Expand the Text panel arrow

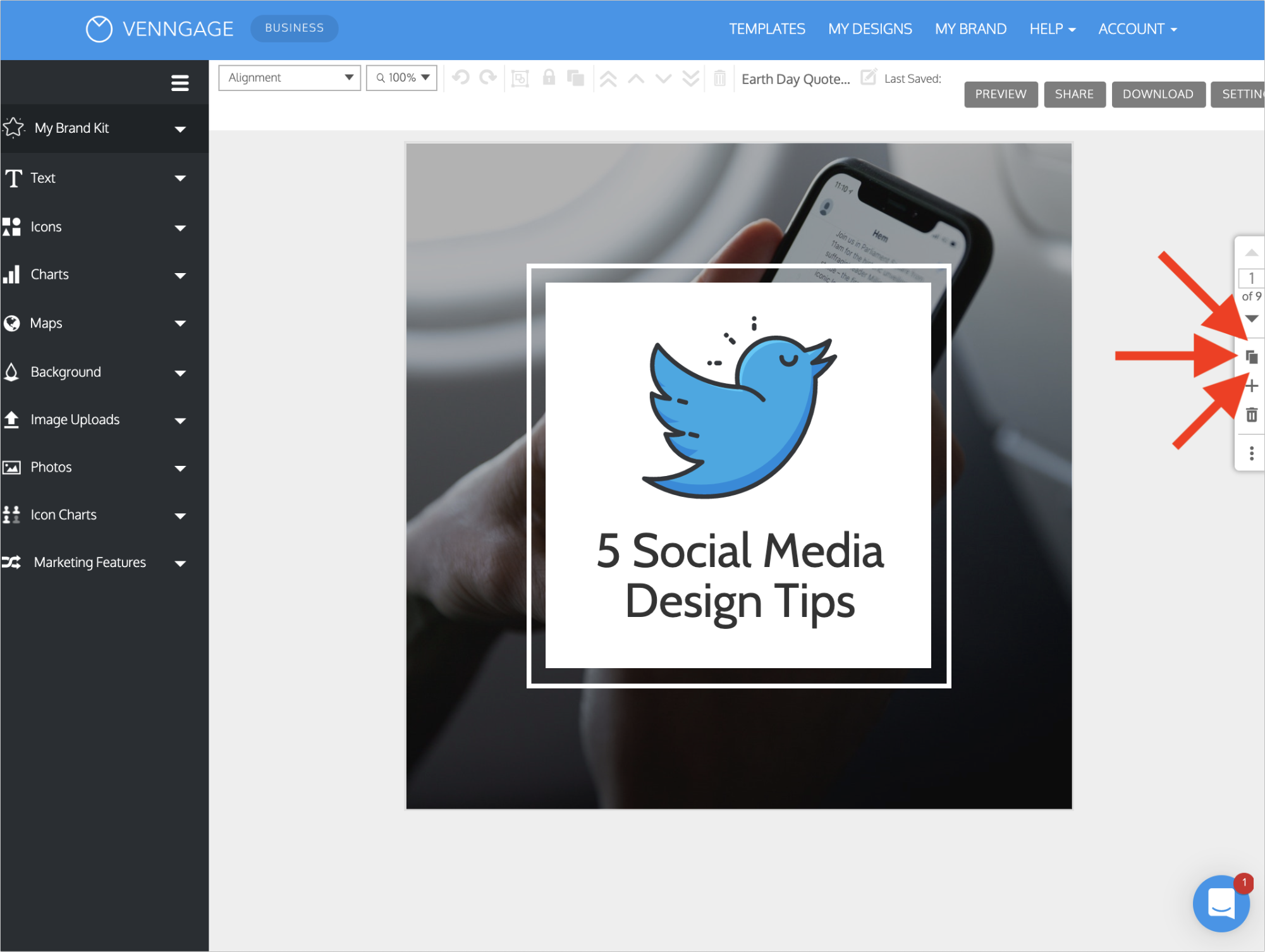[x=180, y=178]
